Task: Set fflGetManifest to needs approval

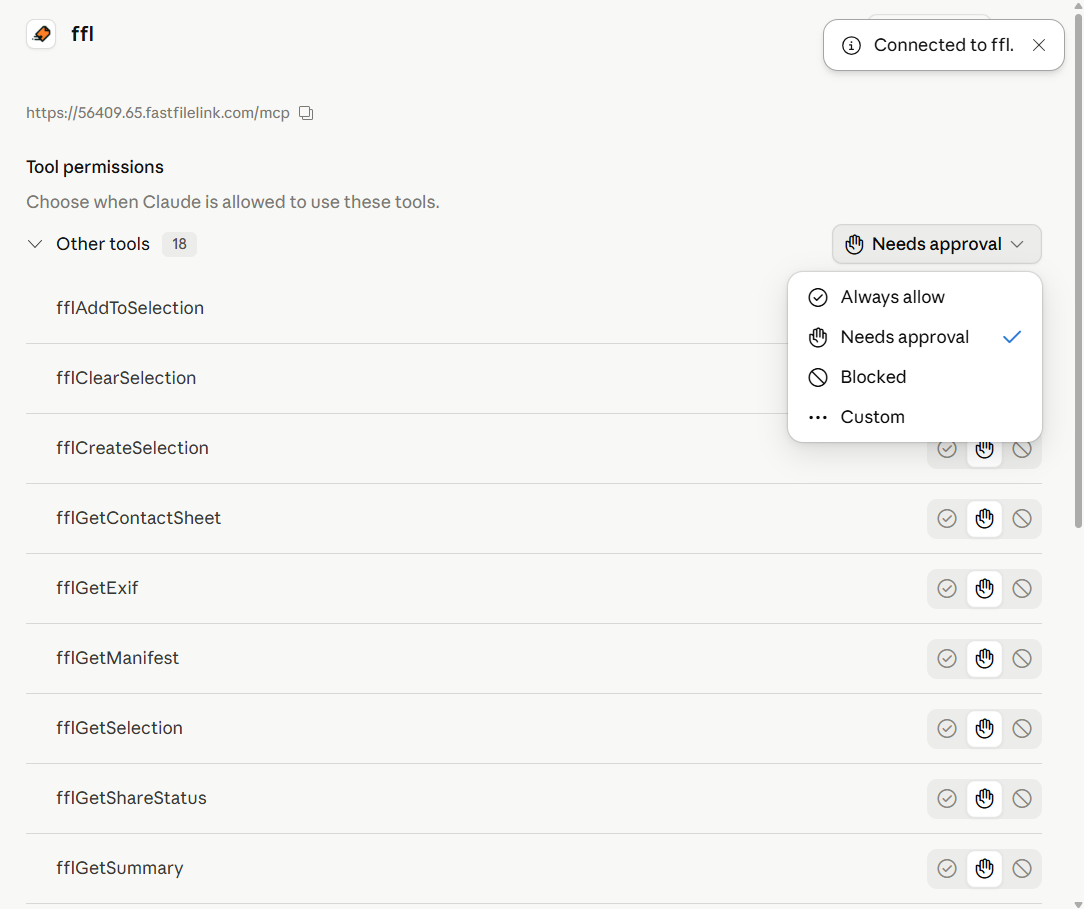Action: point(984,659)
